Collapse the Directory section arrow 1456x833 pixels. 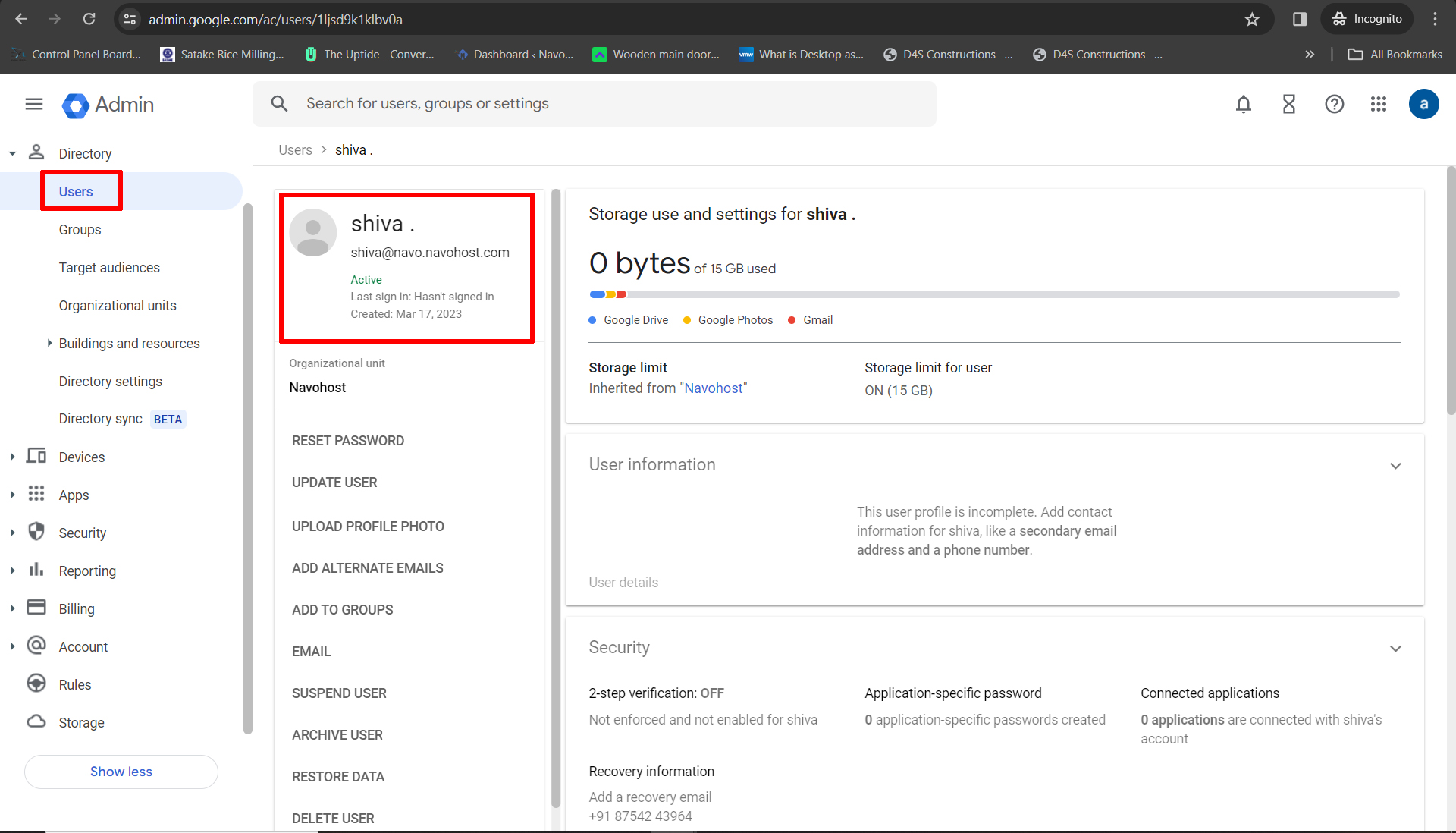pyautogui.click(x=12, y=153)
